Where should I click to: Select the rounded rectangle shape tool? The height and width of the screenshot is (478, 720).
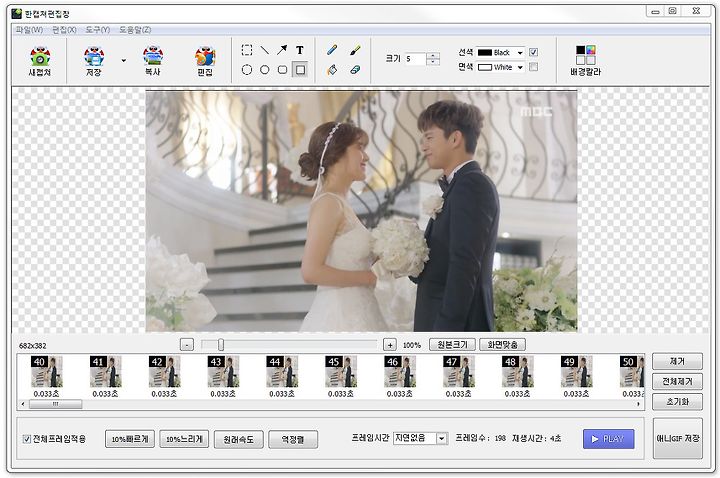click(282, 70)
